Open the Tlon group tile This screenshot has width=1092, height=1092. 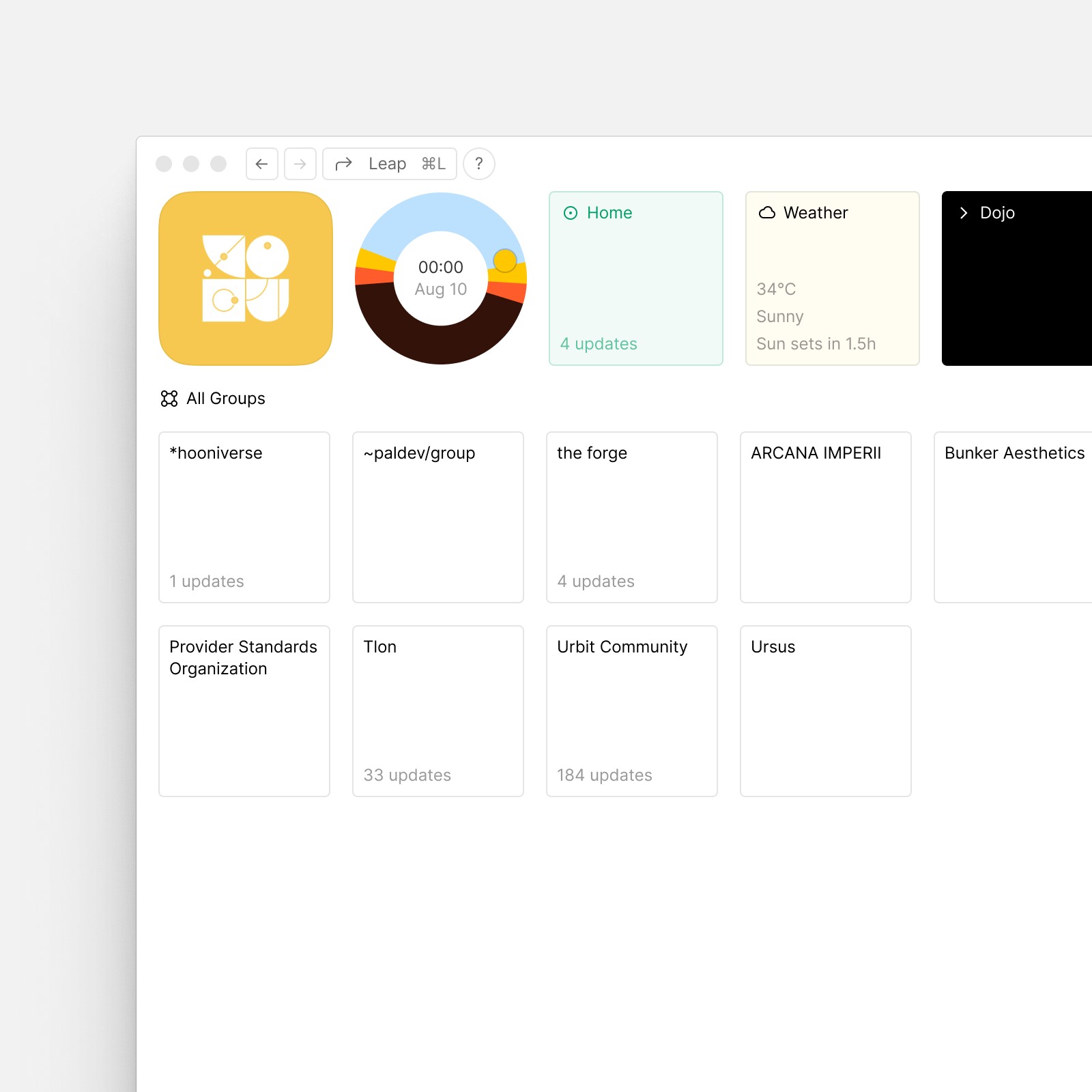click(x=437, y=711)
